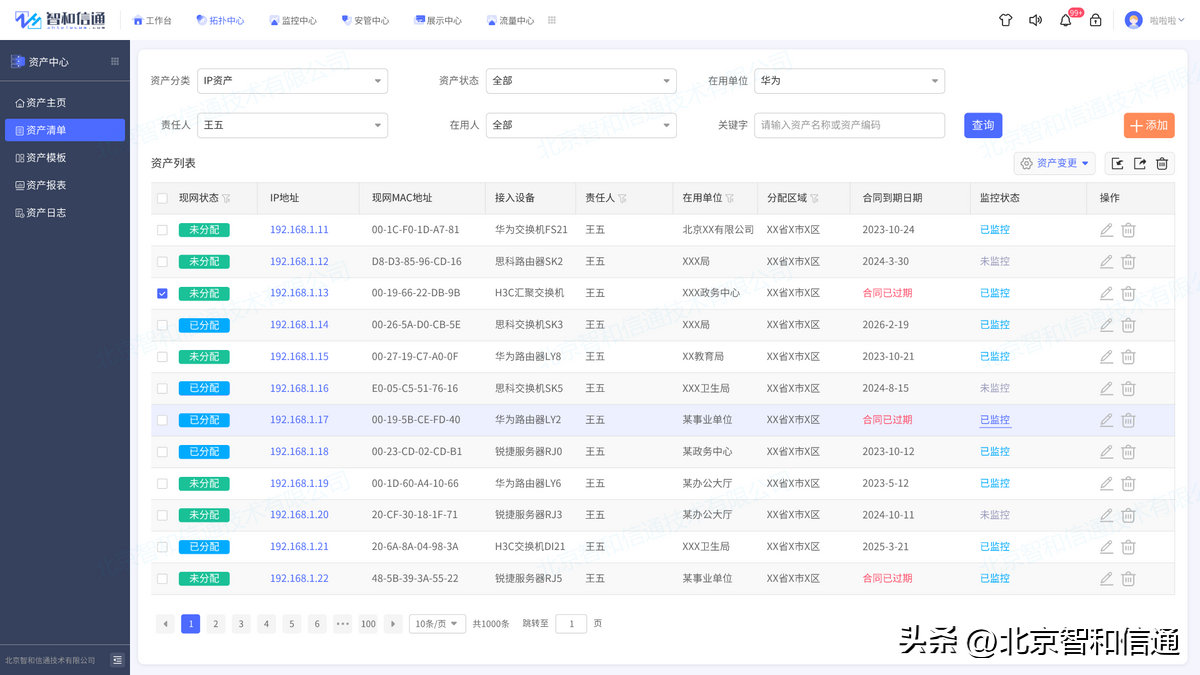Open 资产报表 in the sidebar
Viewport: 1200px width, 675px height.
[x=65, y=185]
